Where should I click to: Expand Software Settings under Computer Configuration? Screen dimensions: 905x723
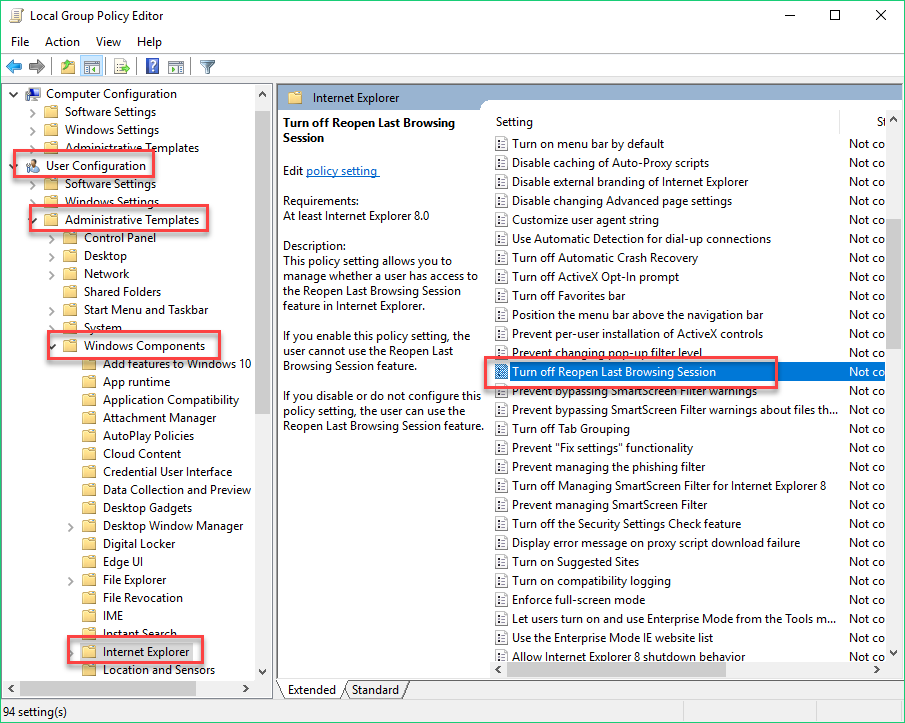click(x=33, y=113)
